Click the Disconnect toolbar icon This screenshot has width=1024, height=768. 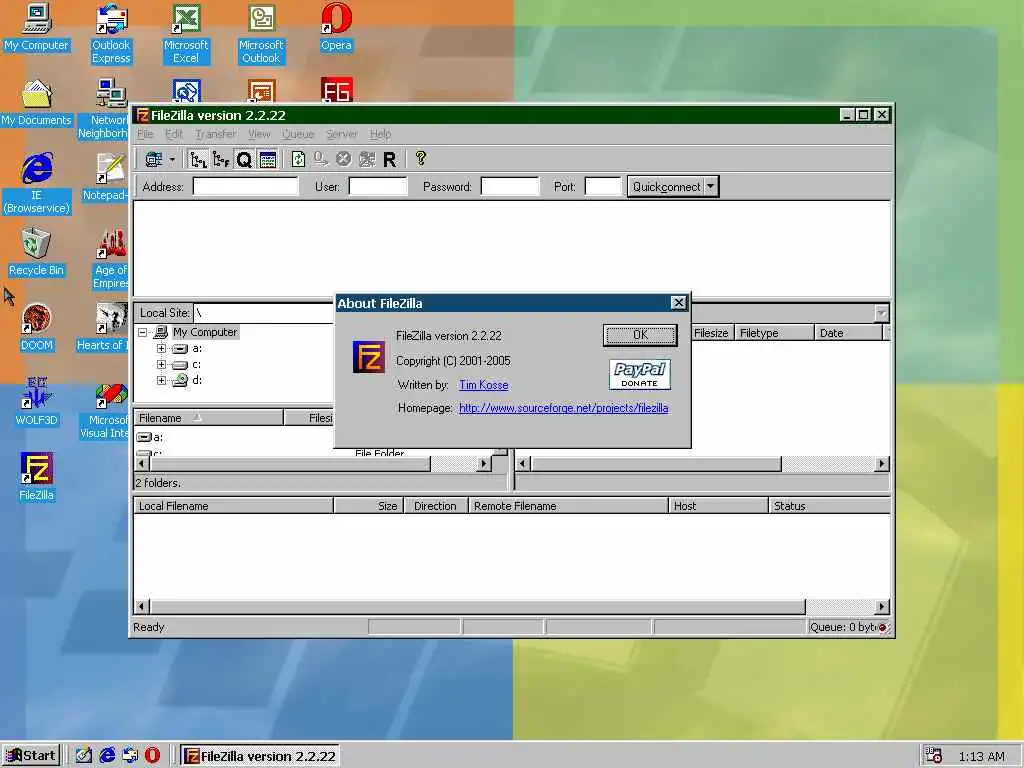366,159
